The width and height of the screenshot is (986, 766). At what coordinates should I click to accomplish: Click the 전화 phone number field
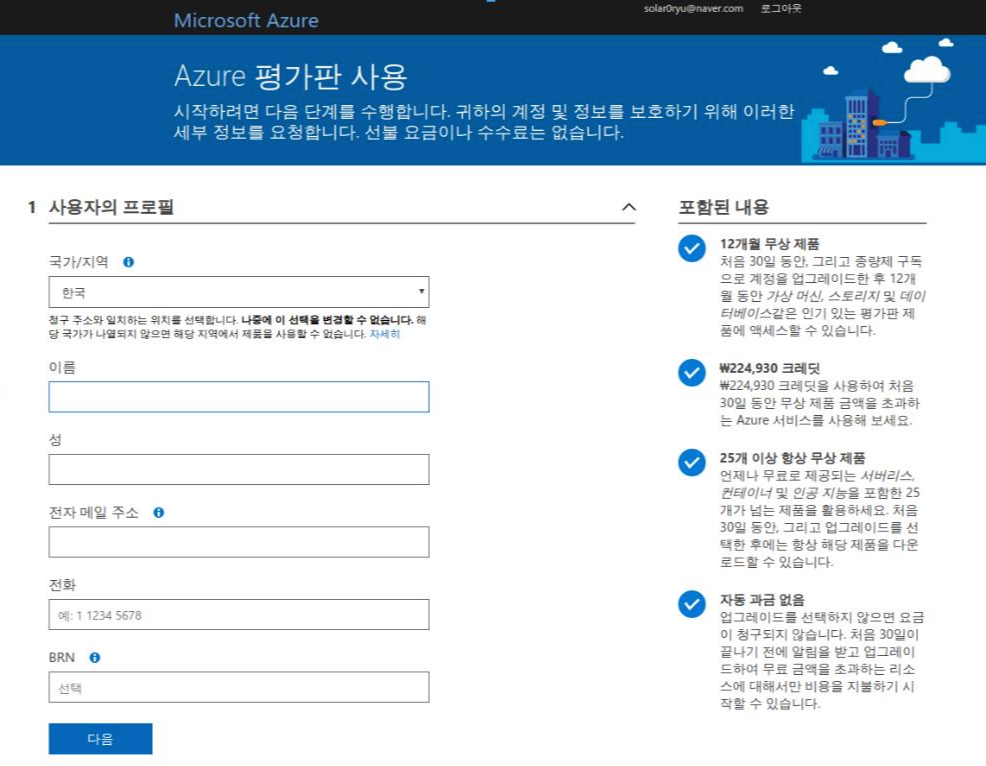coord(239,614)
